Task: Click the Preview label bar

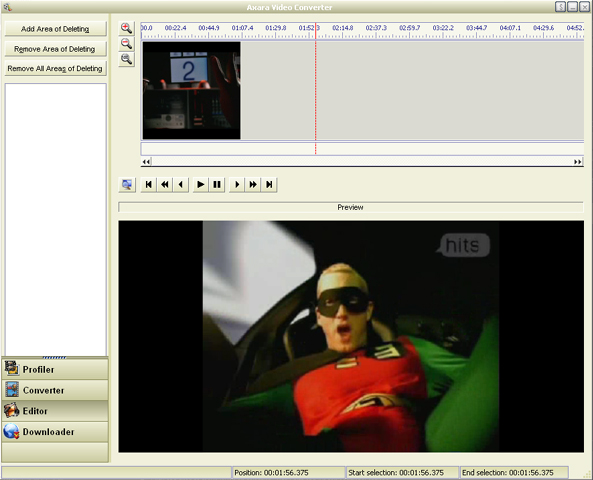Action: (351, 207)
